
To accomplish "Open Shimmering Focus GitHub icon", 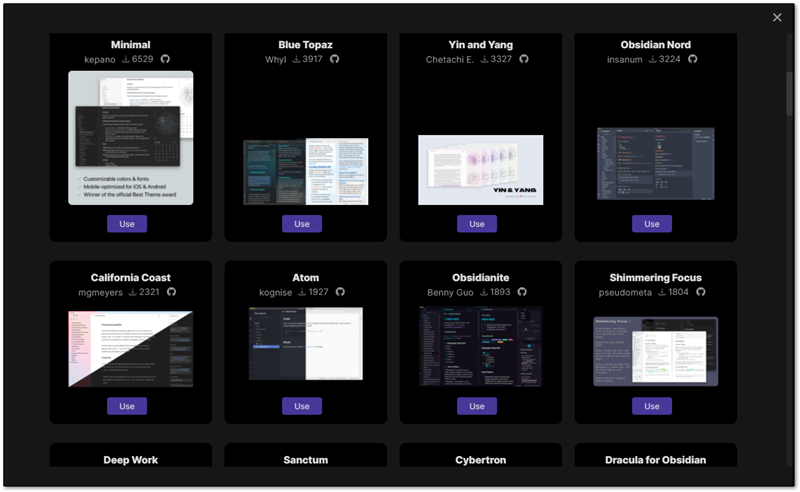I will [x=700, y=292].
